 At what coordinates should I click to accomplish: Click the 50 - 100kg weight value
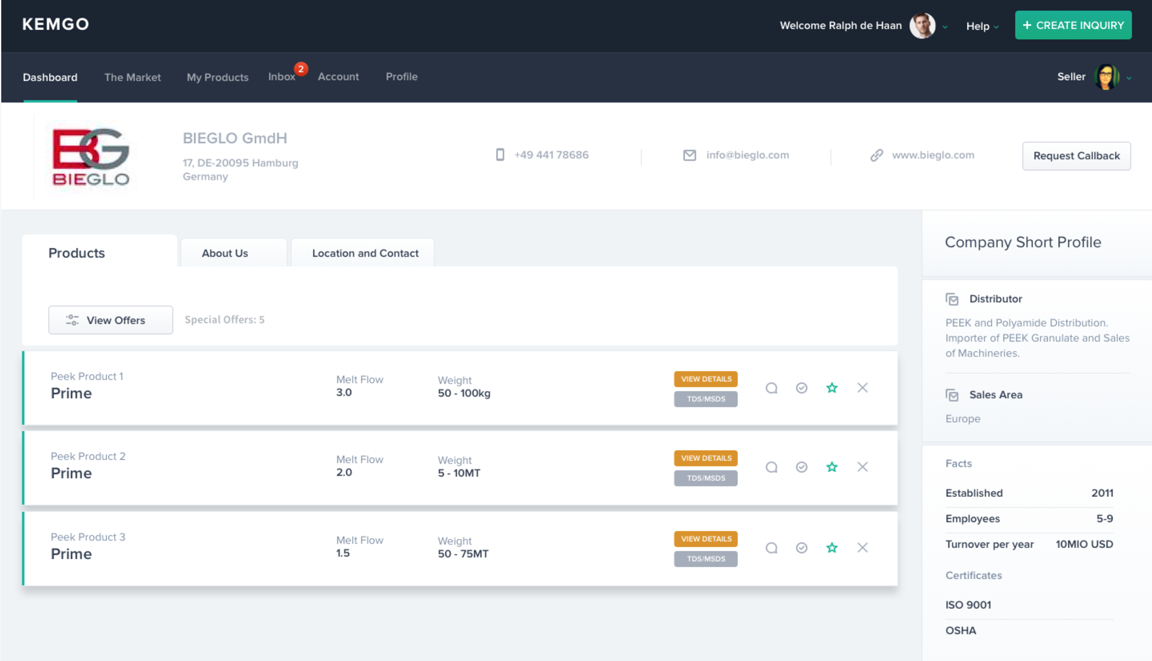point(464,394)
